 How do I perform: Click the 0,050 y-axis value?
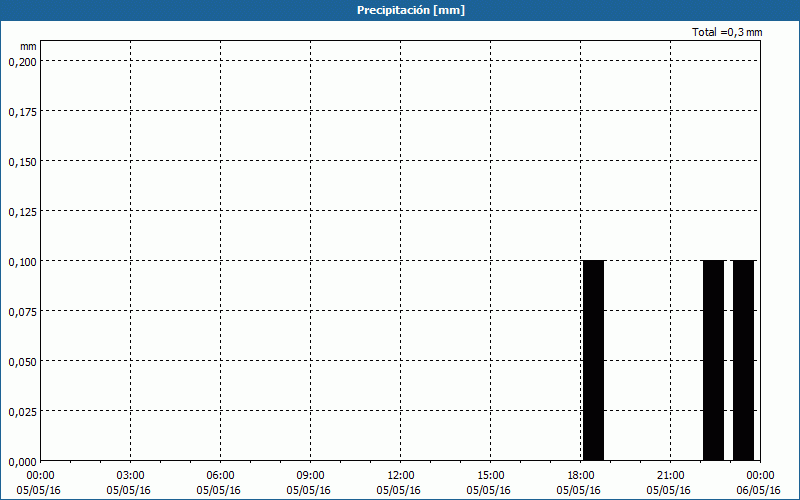(x=22, y=362)
